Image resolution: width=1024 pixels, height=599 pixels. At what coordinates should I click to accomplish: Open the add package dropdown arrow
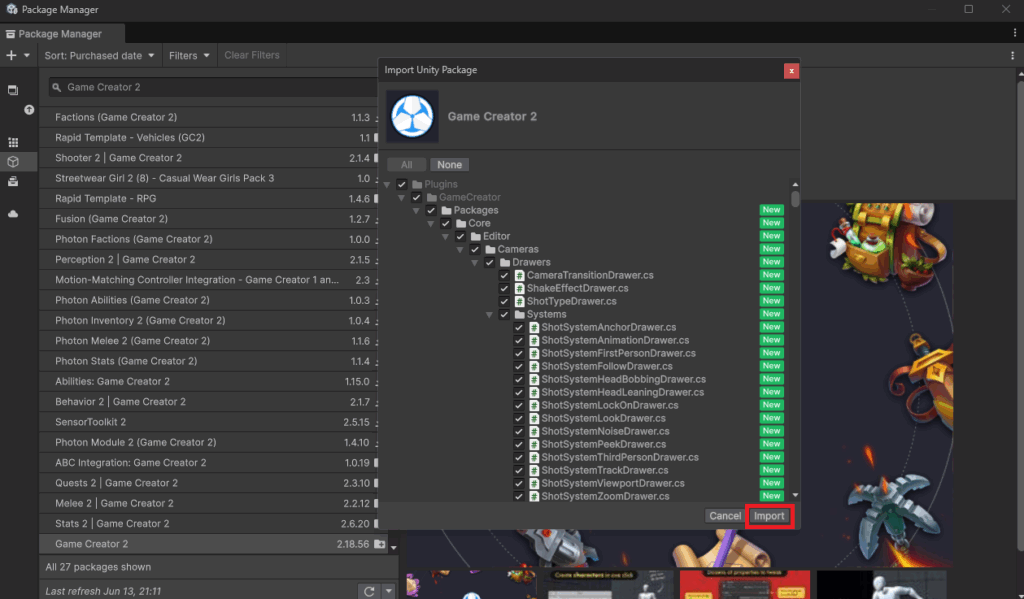[x=27, y=56]
